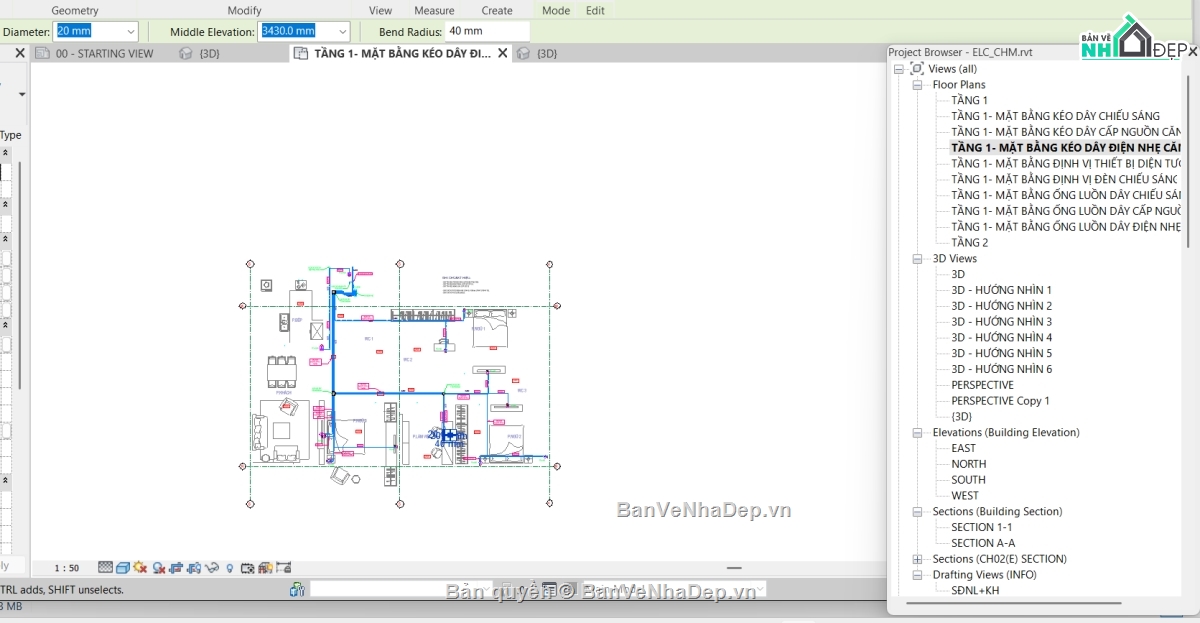1200x623 pixels.
Task: Open the Detail Level icon in view control bar
Action: point(106,567)
